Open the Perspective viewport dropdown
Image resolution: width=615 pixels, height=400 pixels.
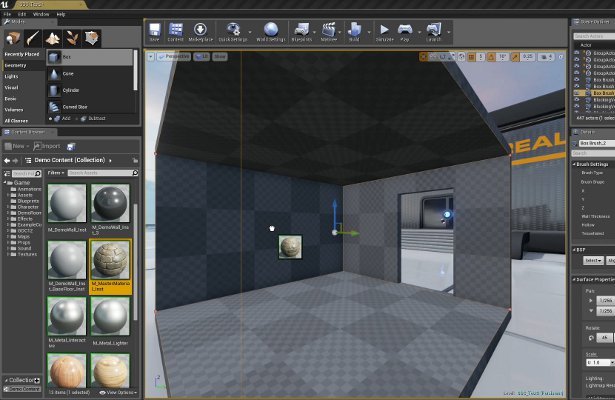[x=176, y=57]
